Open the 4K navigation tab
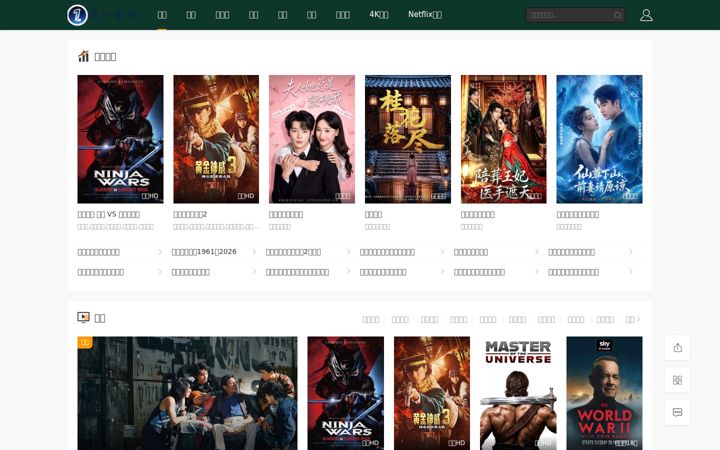 tap(379, 15)
